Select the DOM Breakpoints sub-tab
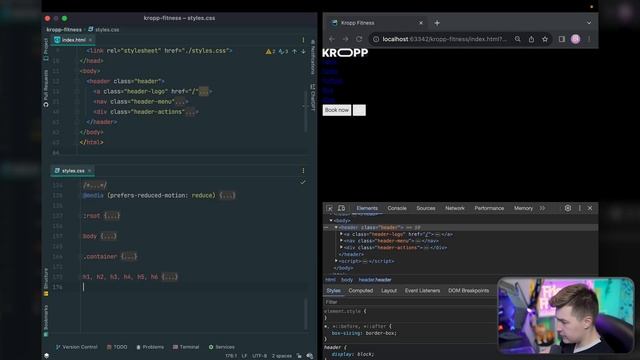The width and height of the screenshot is (640, 360). pyautogui.click(x=469, y=291)
